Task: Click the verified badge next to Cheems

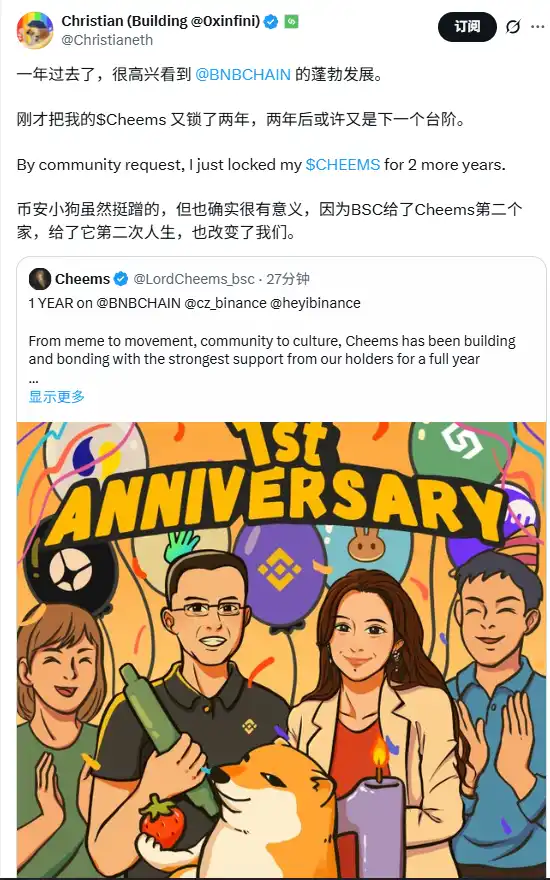Action: pos(121,279)
